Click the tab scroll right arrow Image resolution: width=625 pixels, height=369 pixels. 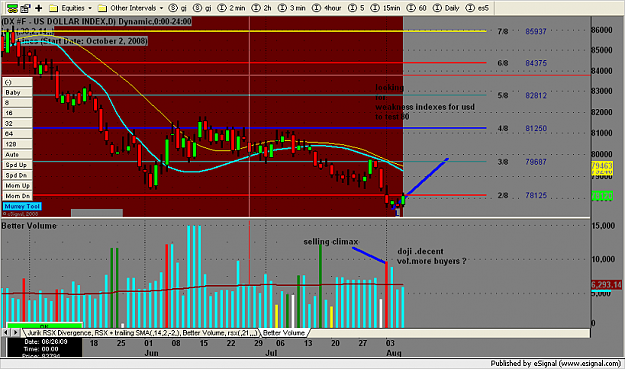15,332
